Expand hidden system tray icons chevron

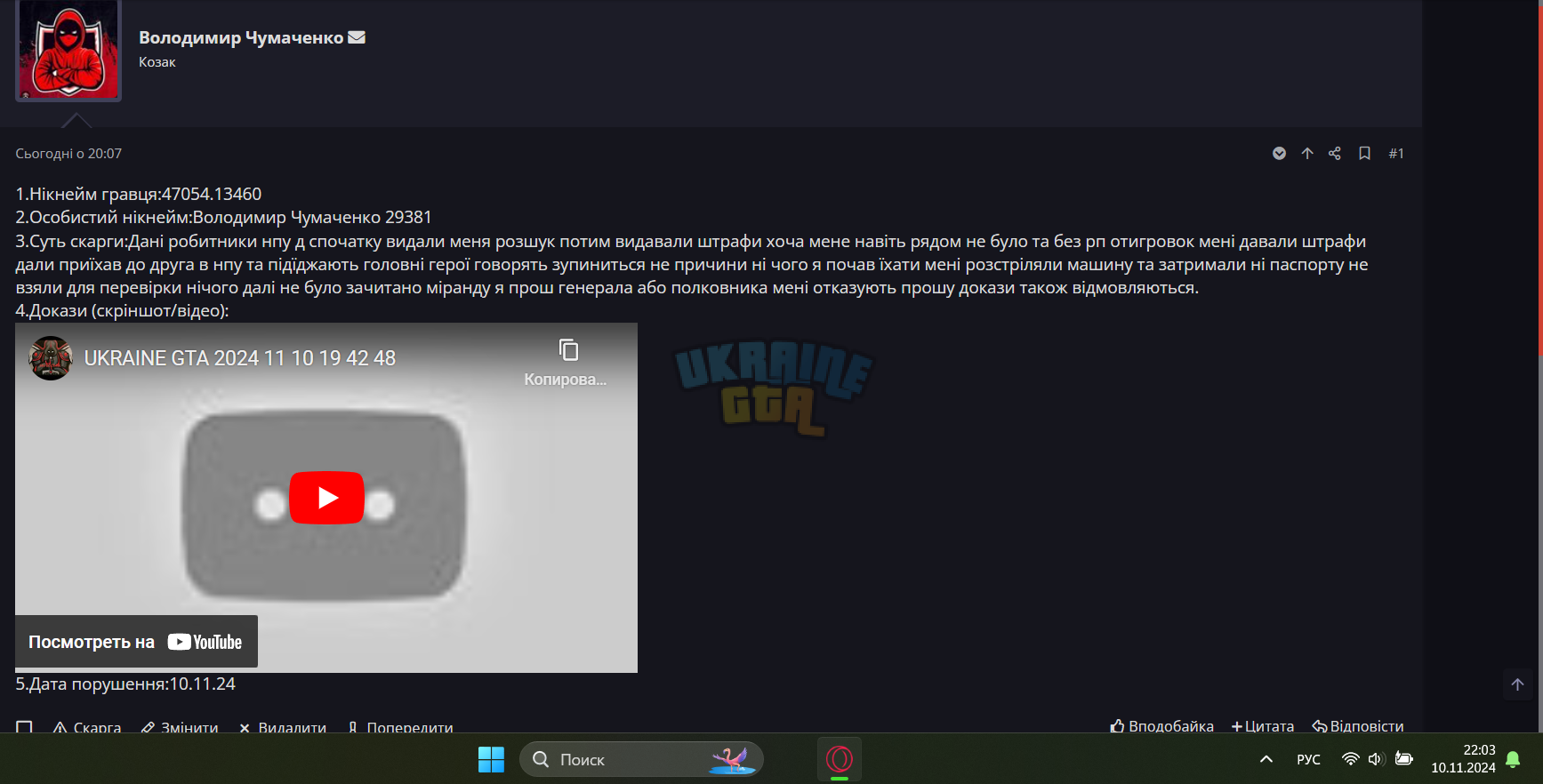click(1266, 759)
